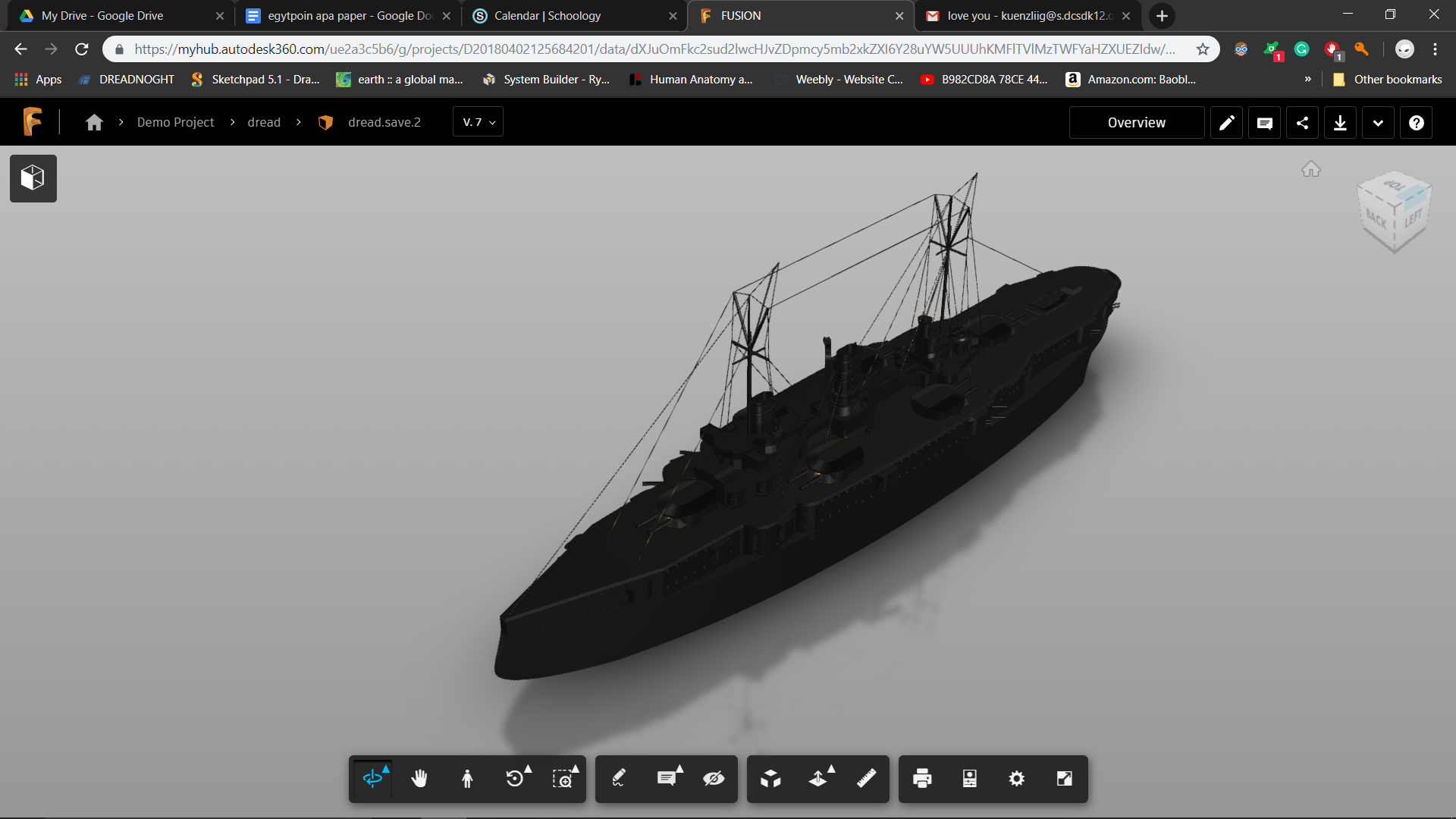
Task: Click the browser Back arrow
Action: 20,49
